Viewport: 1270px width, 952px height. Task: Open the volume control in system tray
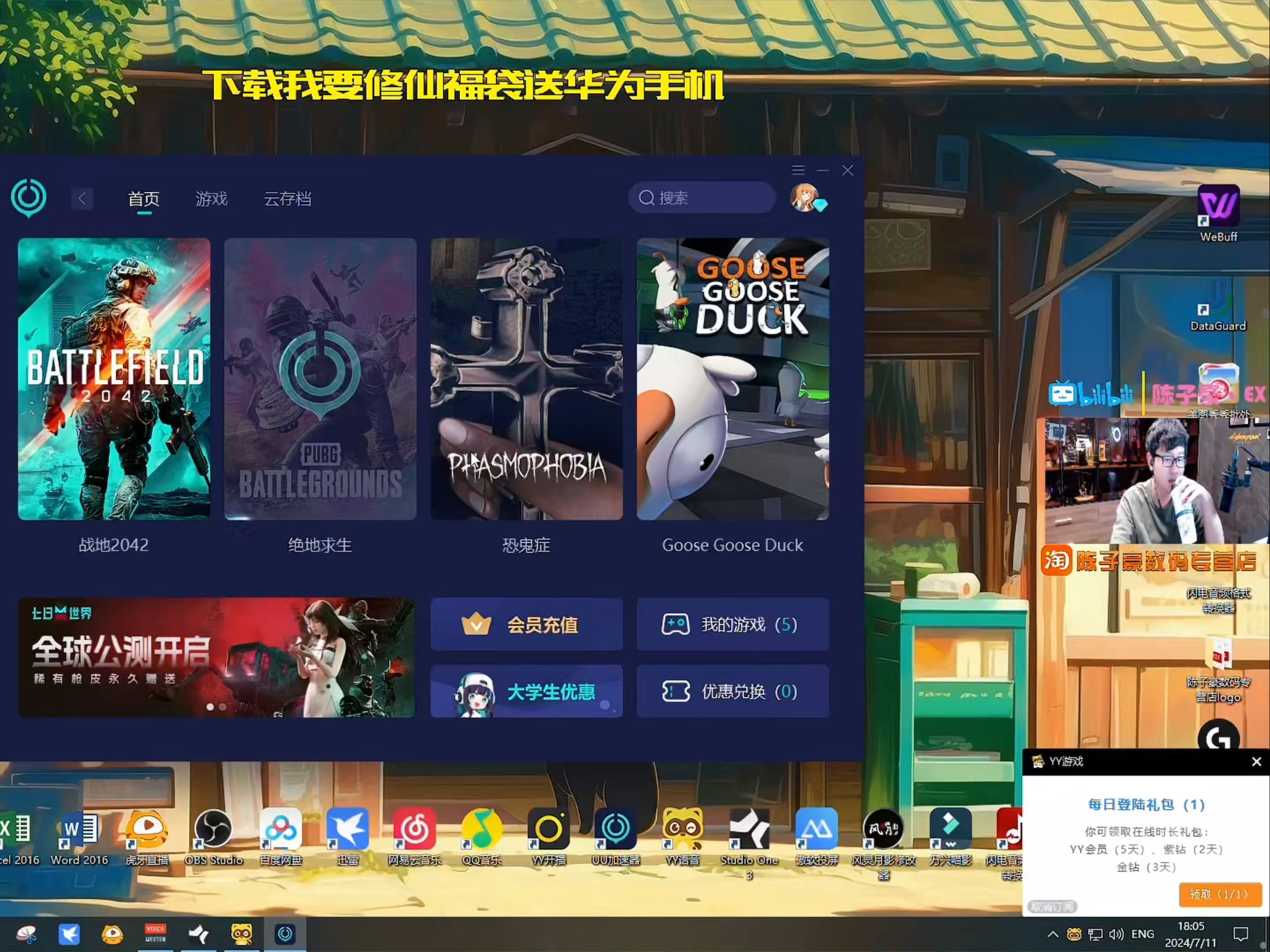pyautogui.click(x=1116, y=934)
